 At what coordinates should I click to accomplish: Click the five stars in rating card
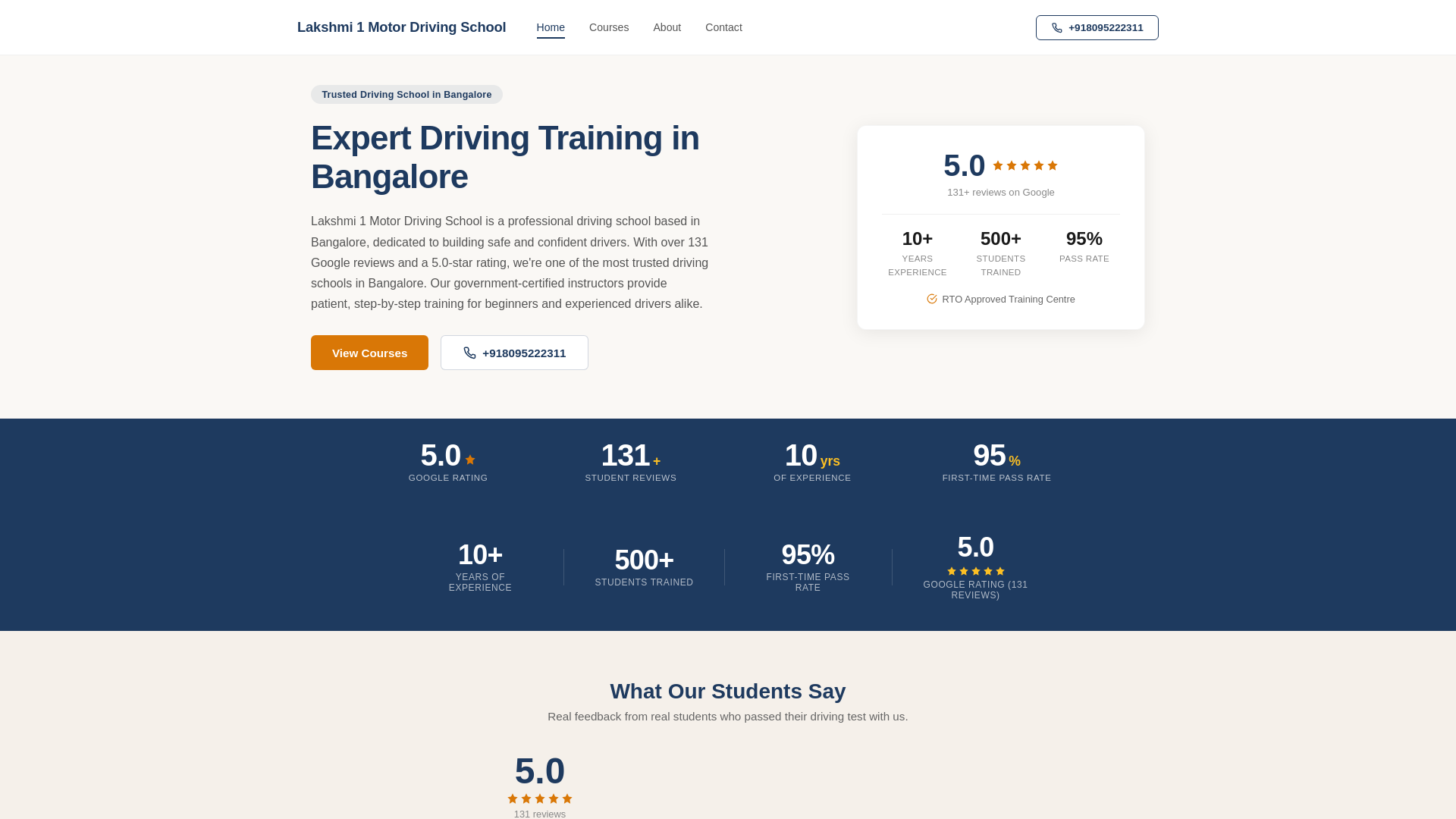[x=1025, y=165]
